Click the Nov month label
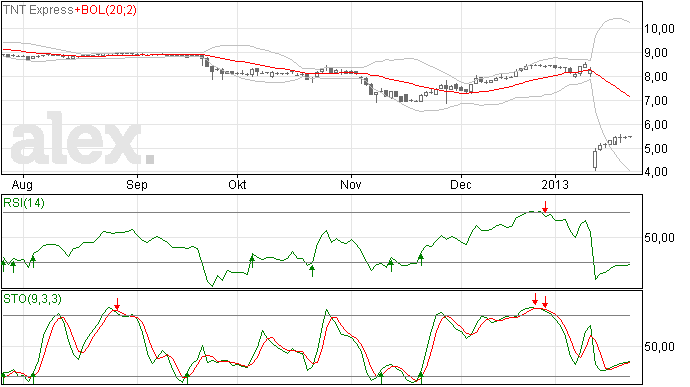This screenshot has width=690, height=387. coord(351,184)
